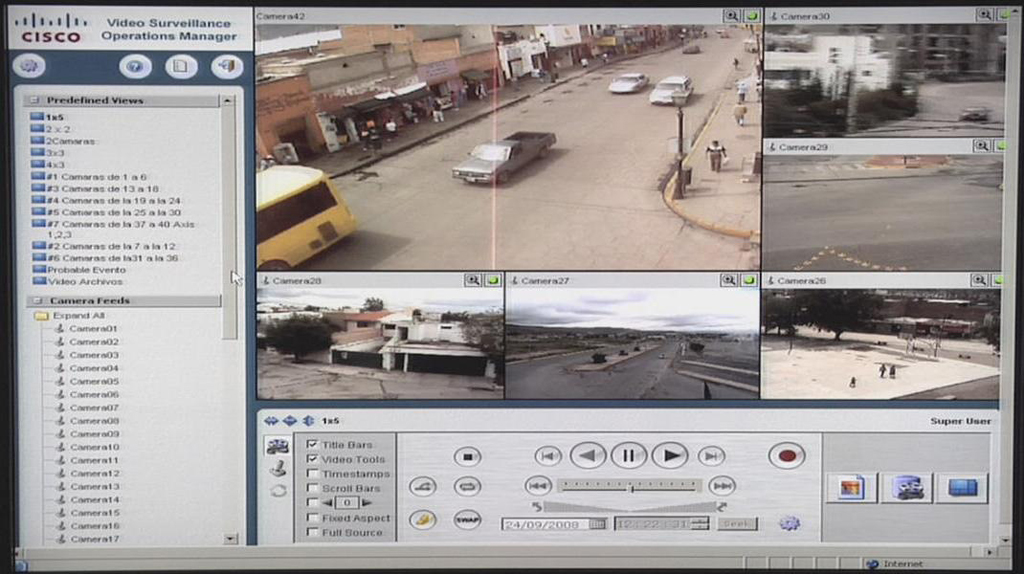
Task: Click the record button with red dot
Action: (786, 456)
